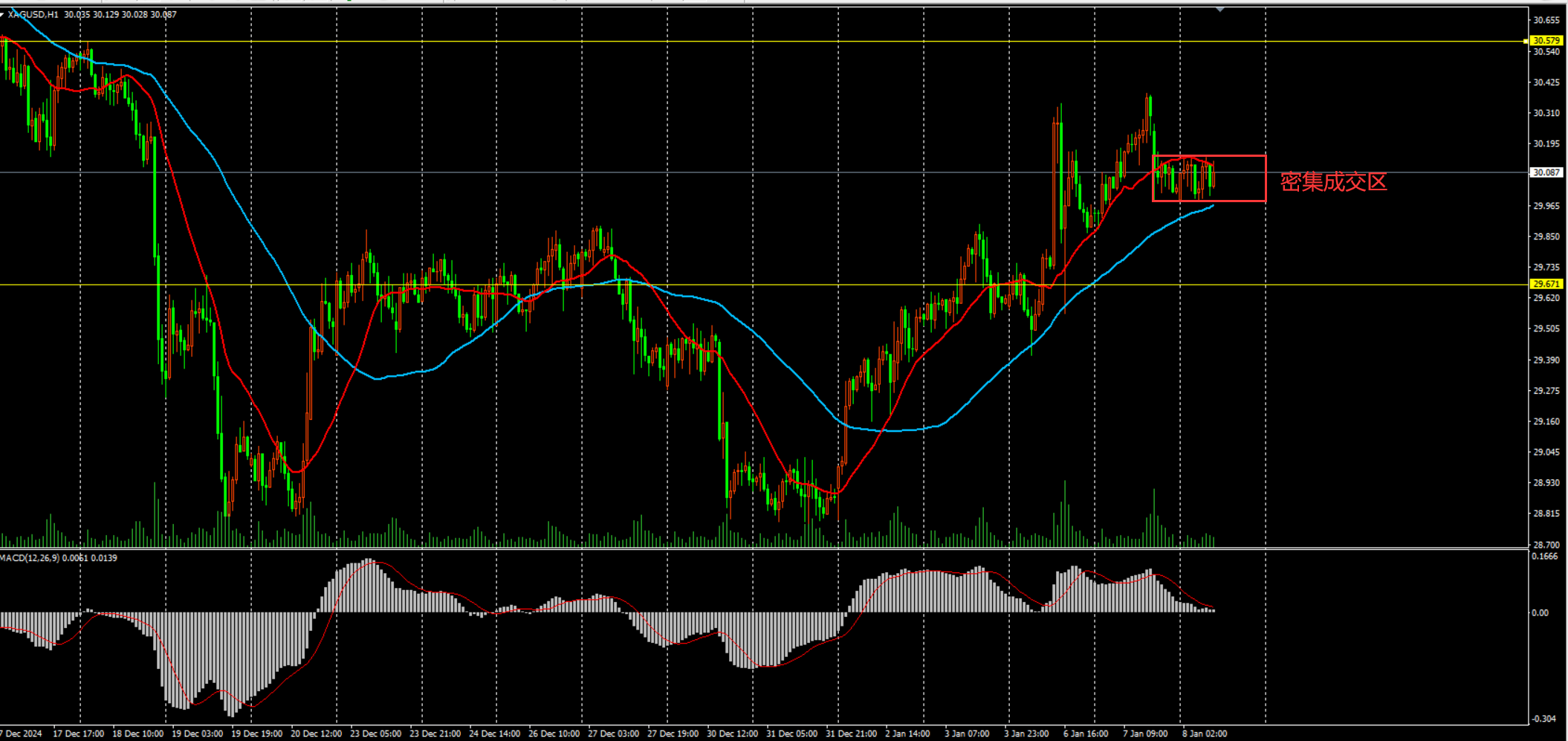Click the 7 Jan 09:00 time label
1568x741 pixels.
click(x=1146, y=734)
